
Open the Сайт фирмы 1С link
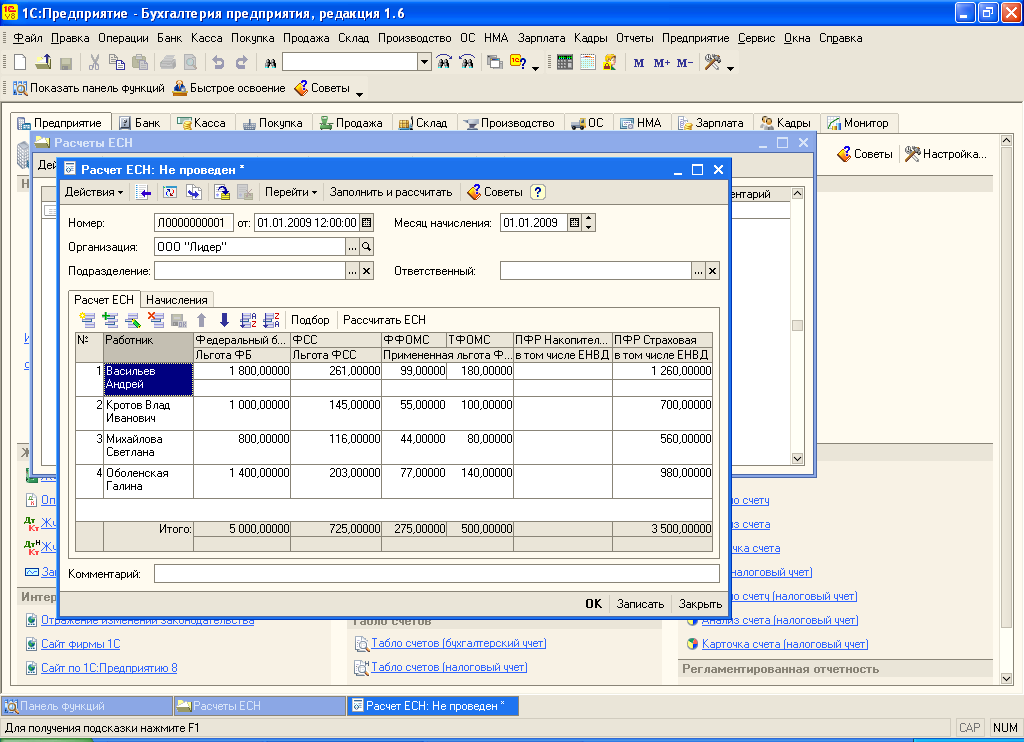(x=80, y=644)
